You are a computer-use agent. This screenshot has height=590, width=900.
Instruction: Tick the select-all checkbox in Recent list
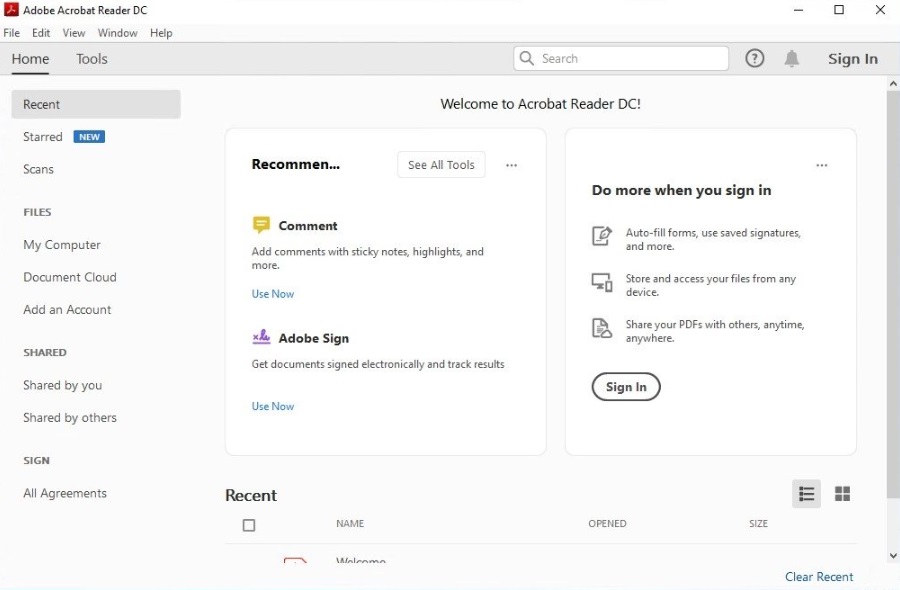[x=249, y=525]
